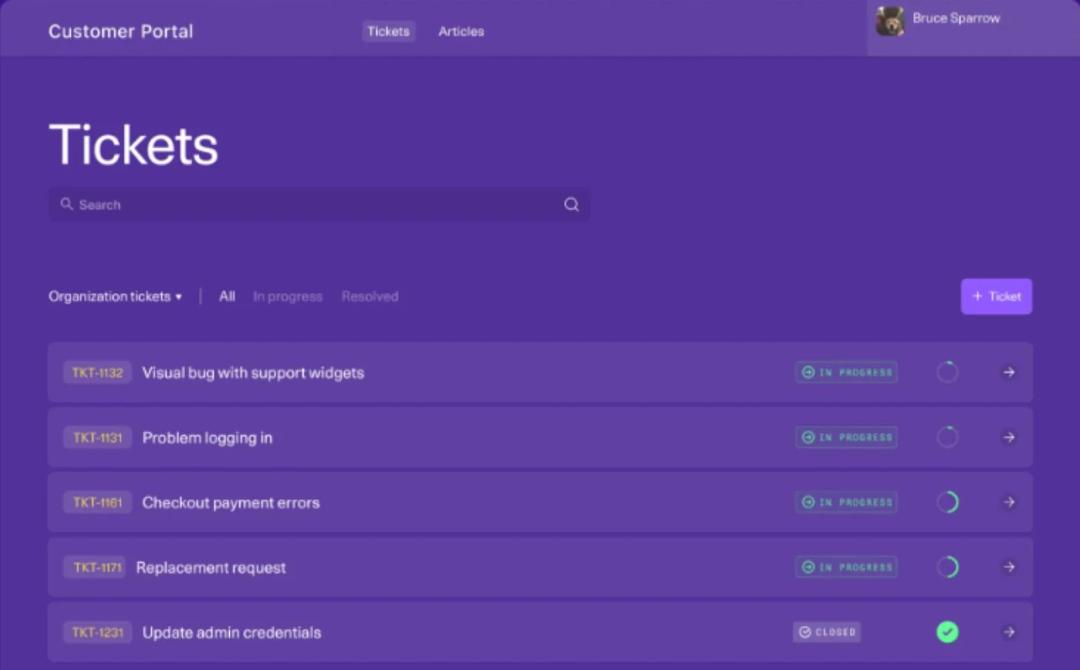Click the In Progress badge for Replacement request
Screen dimensions: 1080x670
pyautogui.click(x=846, y=567)
